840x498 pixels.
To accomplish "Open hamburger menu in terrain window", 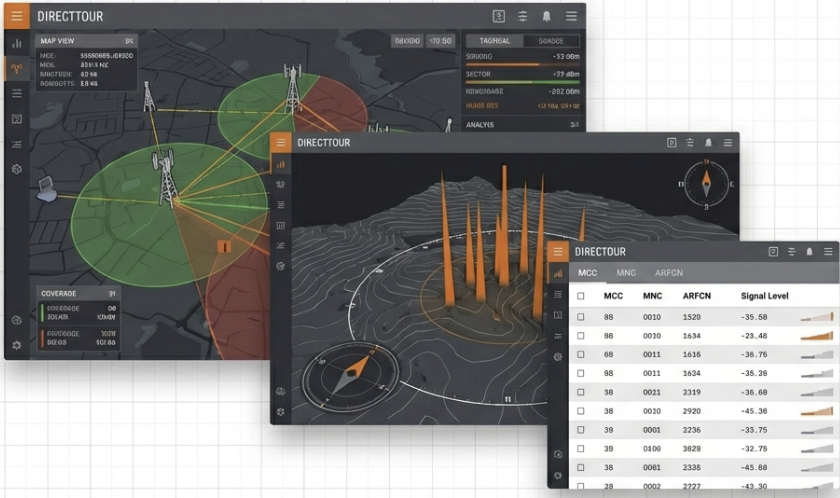I will (x=281, y=142).
